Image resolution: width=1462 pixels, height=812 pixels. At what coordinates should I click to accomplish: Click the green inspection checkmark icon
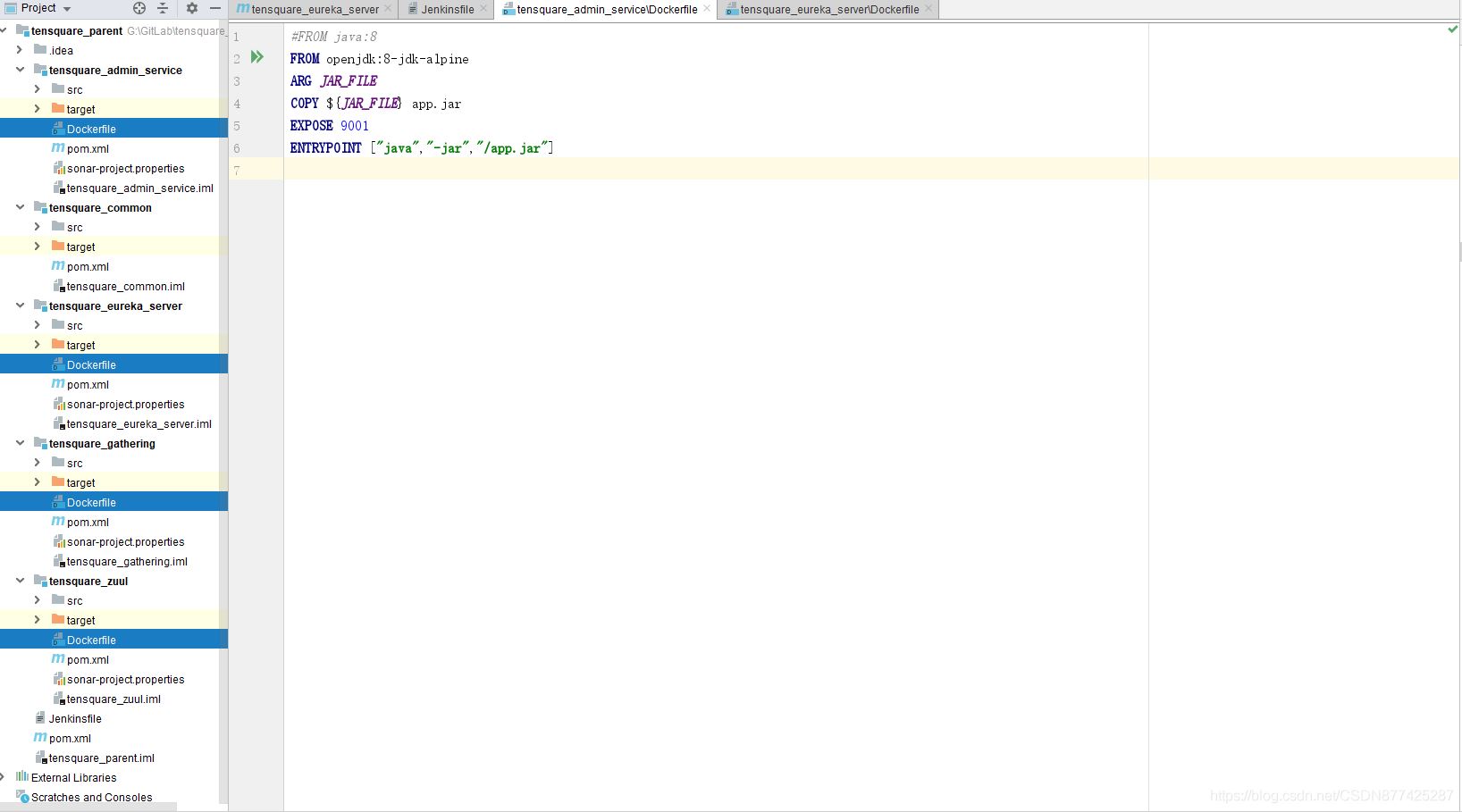(1452, 29)
